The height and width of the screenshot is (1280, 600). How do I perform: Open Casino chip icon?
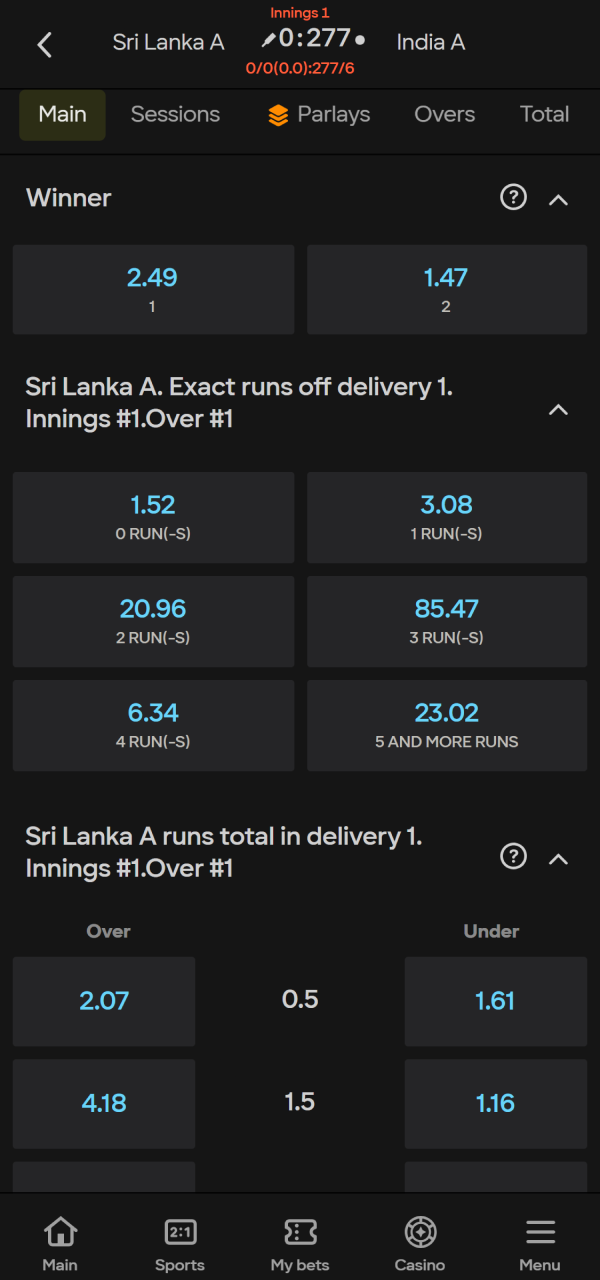pyautogui.click(x=420, y=1231)
